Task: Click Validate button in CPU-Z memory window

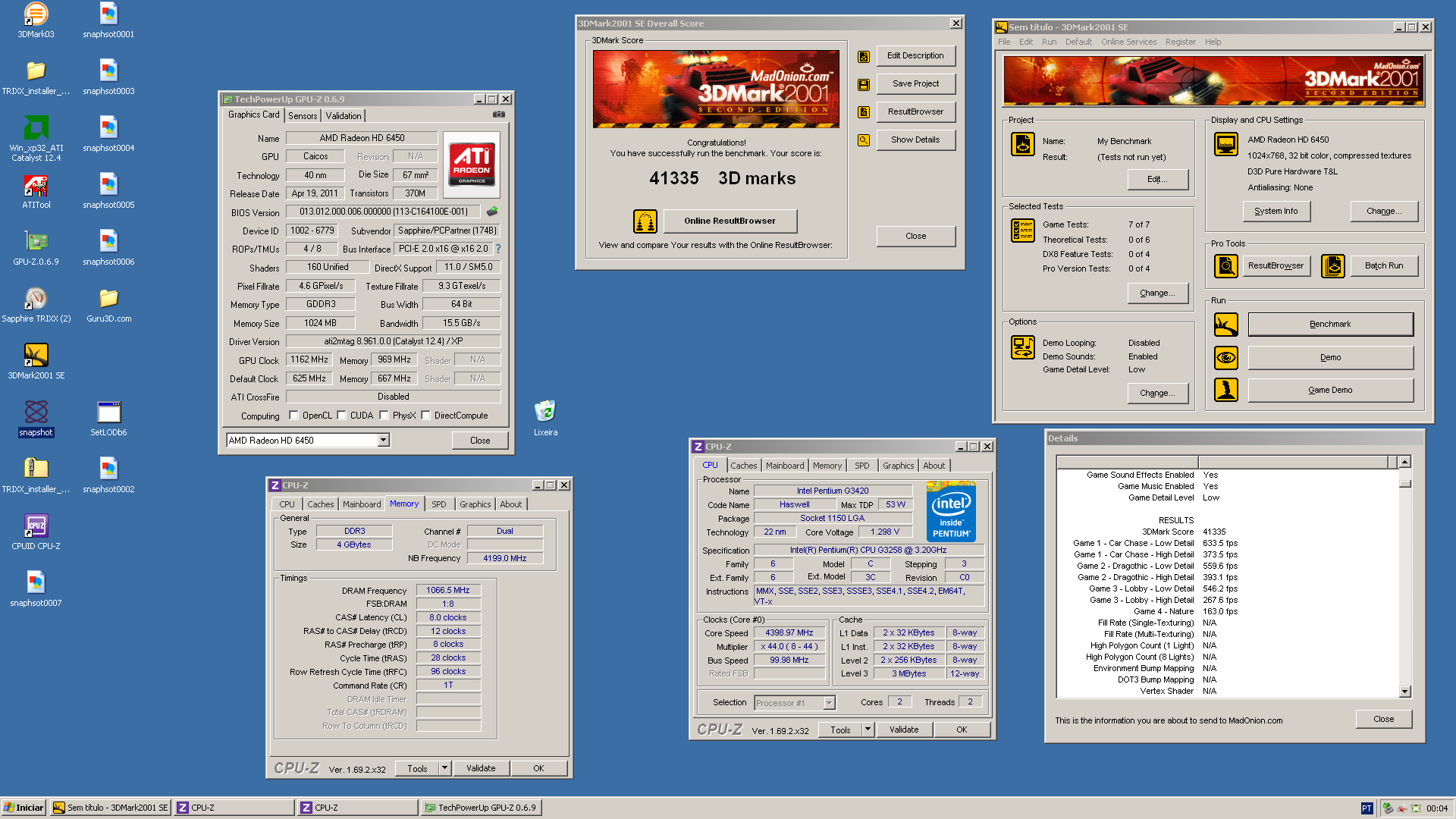Action: pyautogui.click(x=481, y=768)
